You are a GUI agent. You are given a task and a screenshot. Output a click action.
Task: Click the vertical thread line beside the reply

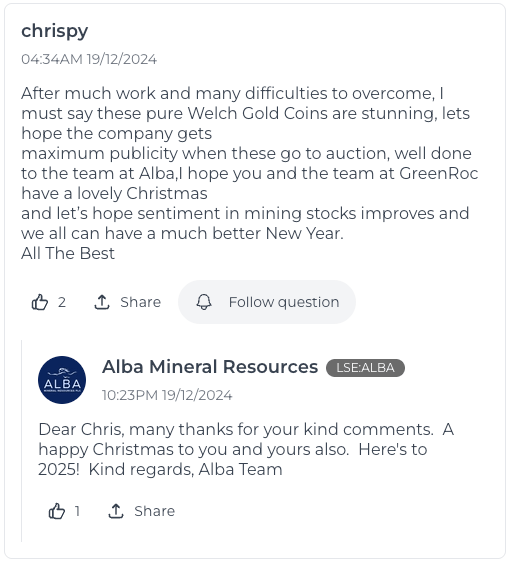click(x=22, y=441)
